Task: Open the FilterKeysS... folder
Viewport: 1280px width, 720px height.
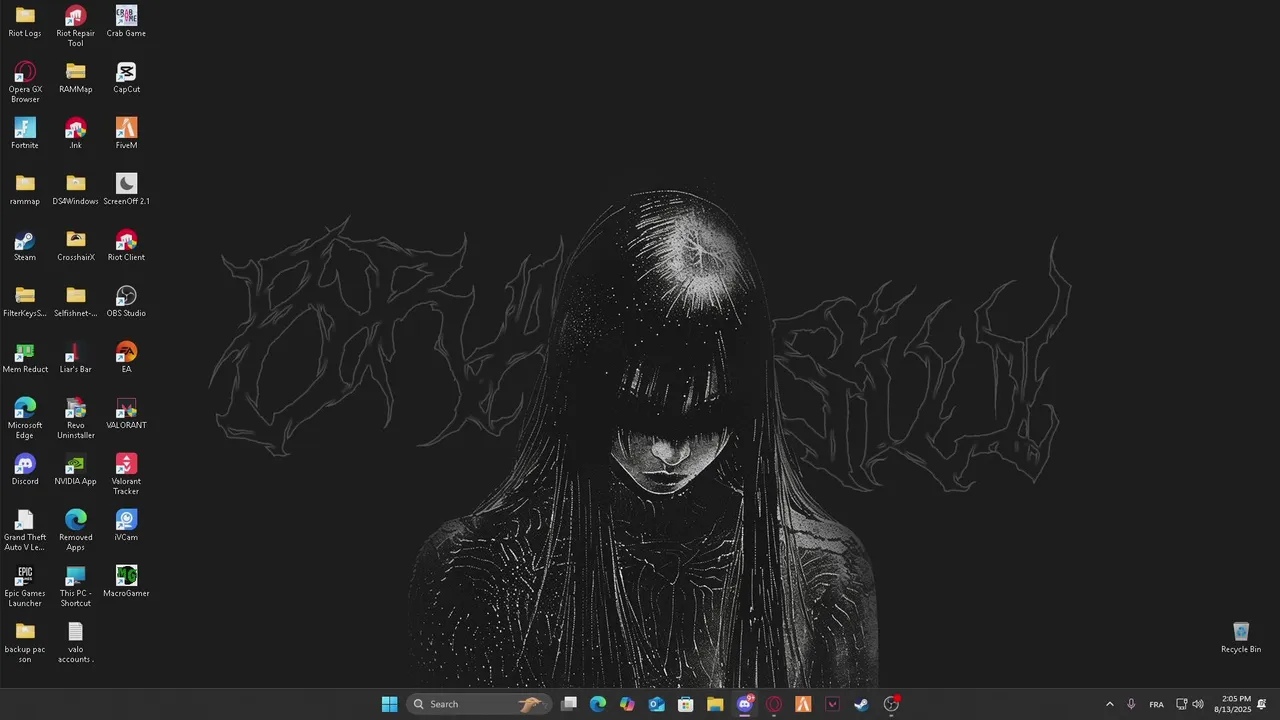Action: pos(25,302)
